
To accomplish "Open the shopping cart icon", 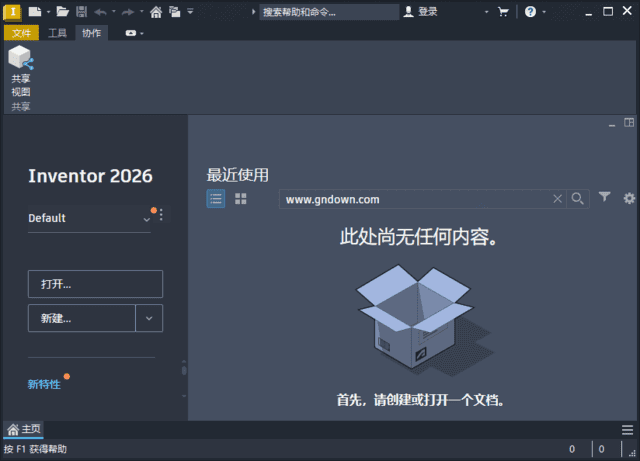I will pyautogui.click(x=503, y=12).
